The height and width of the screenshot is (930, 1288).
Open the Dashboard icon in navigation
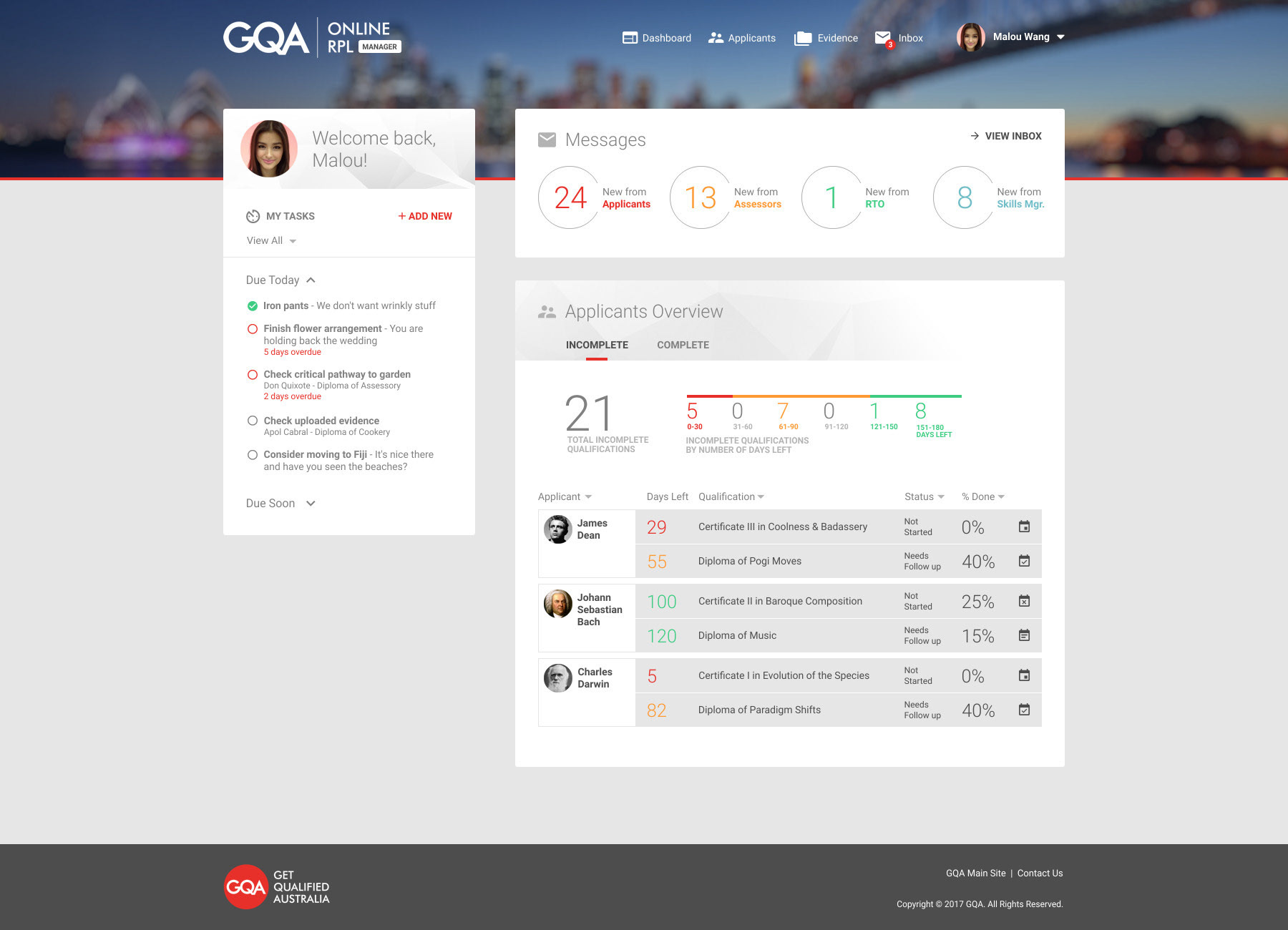pyautogui.click(x=630, y=38)
